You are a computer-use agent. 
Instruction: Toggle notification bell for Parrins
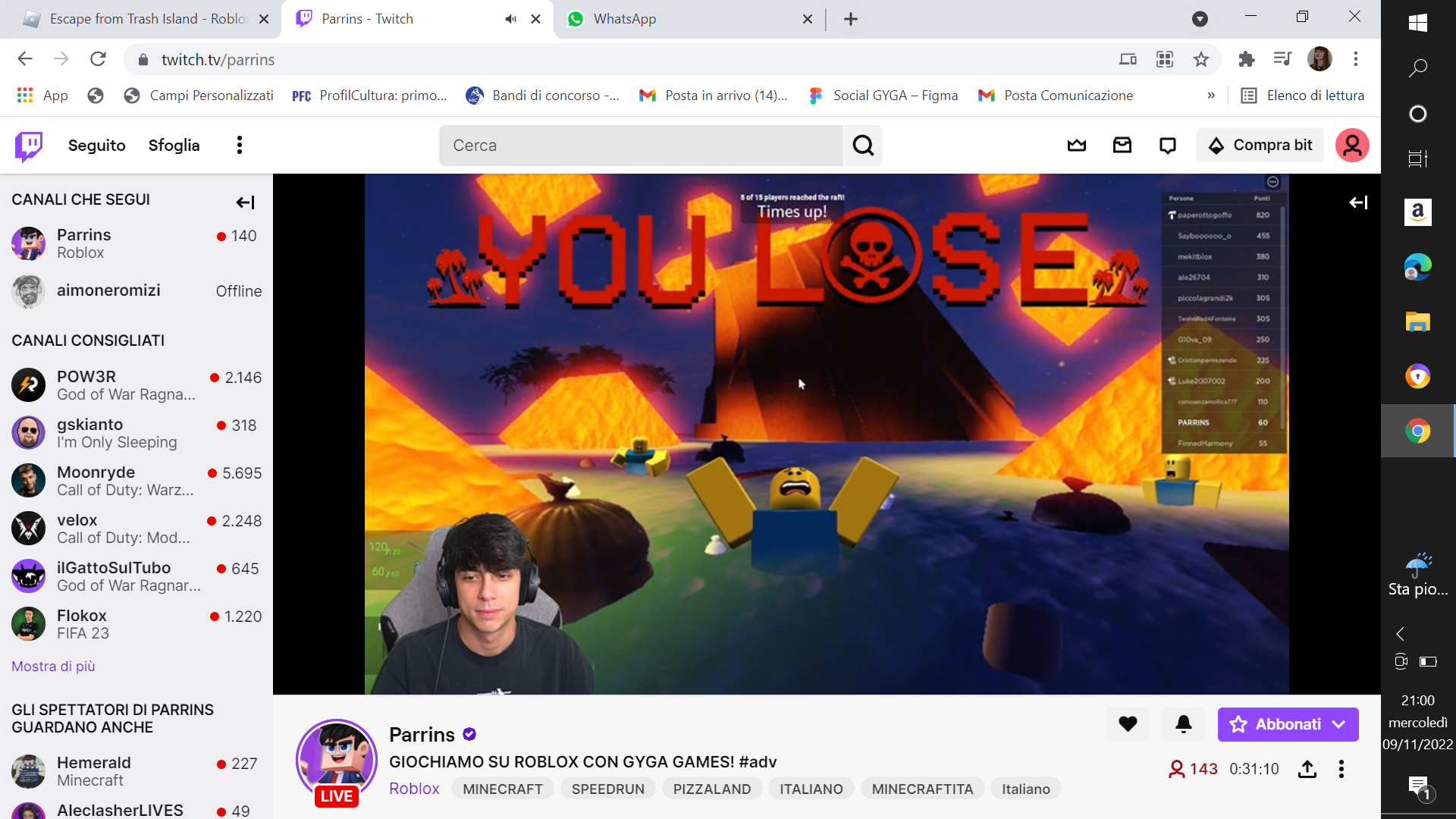(x=1184, y=724)
